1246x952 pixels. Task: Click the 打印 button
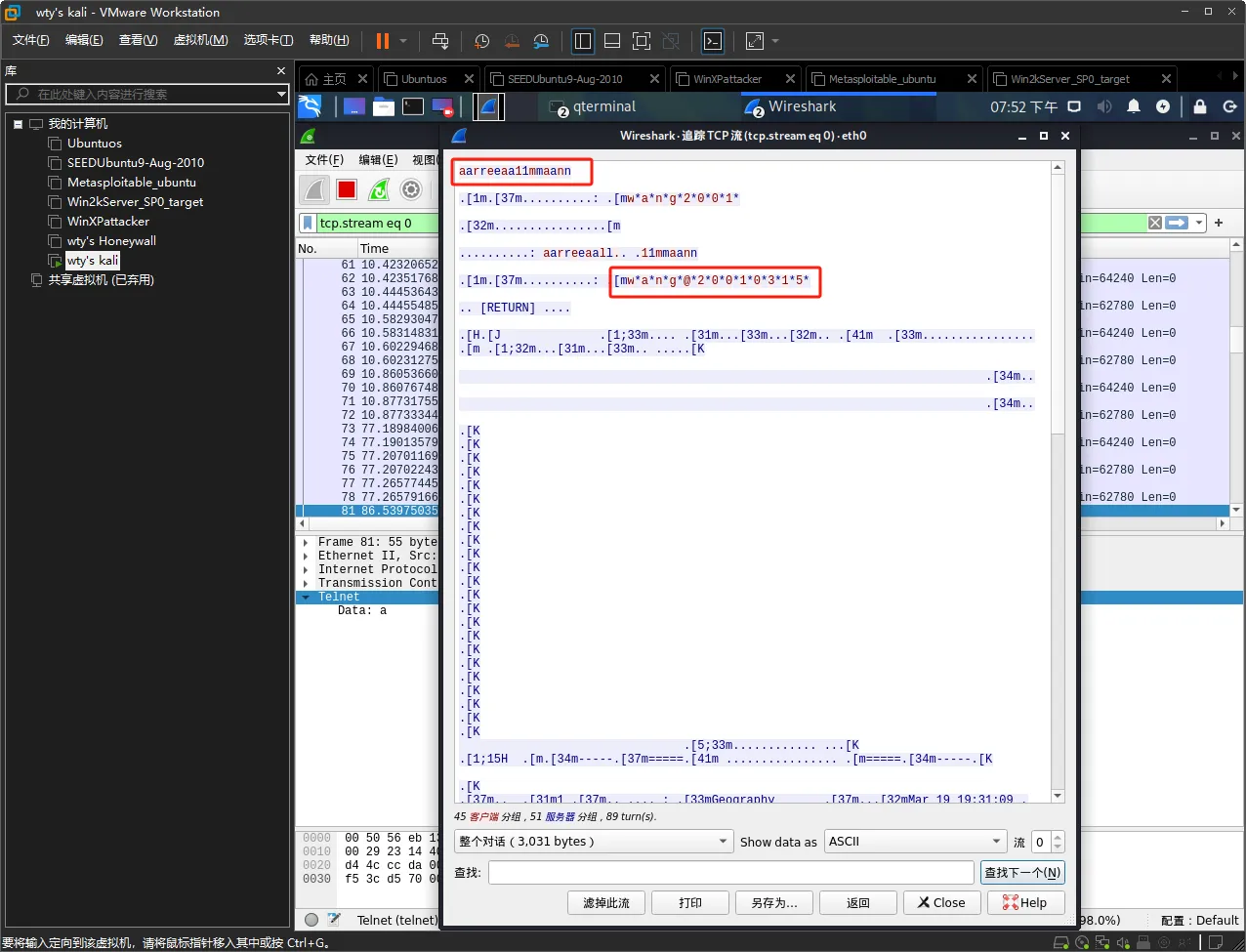(690, 903)
